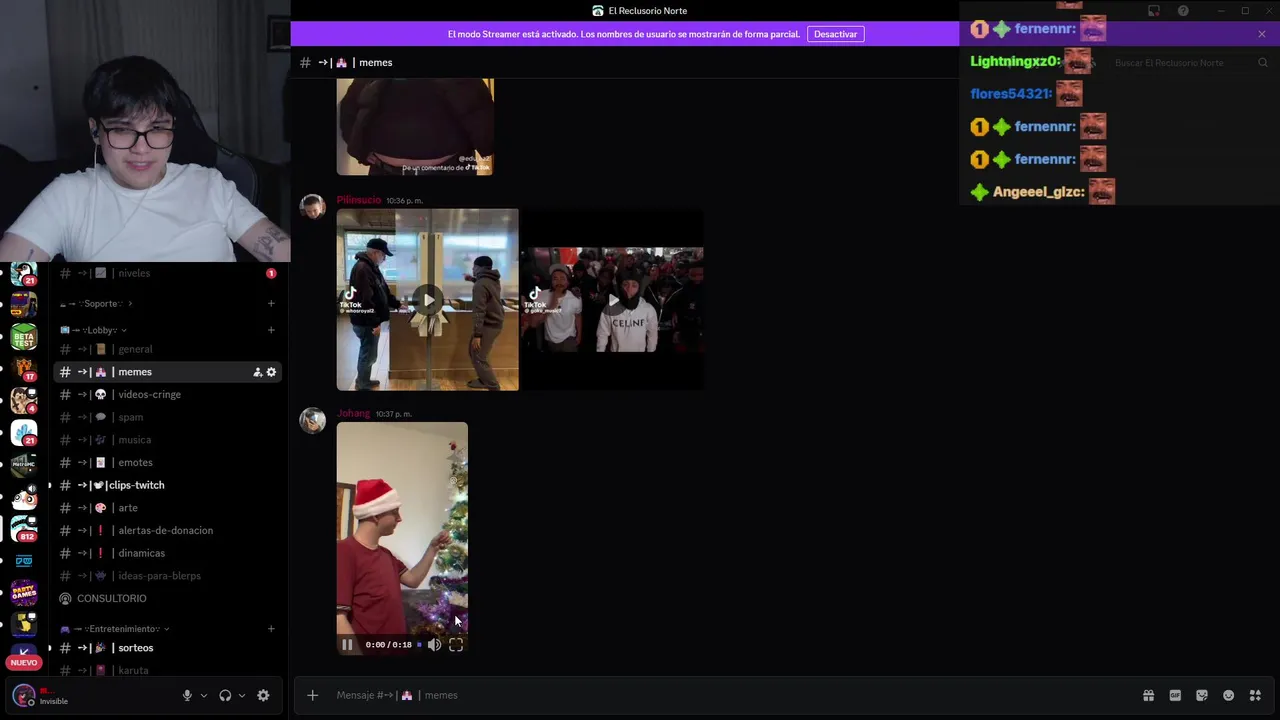
Task: Open the clips-twitch channel
Action: coord(167,485)
